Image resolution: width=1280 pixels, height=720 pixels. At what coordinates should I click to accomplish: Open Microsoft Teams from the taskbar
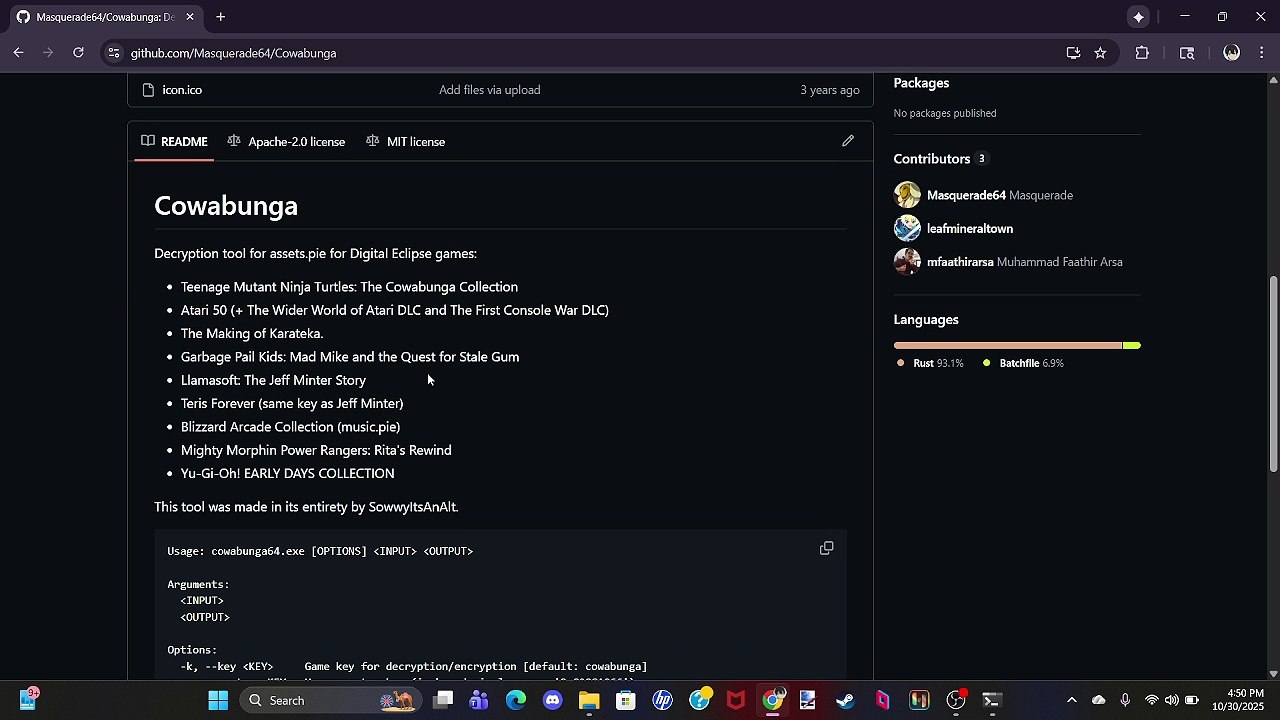(479, 700)
